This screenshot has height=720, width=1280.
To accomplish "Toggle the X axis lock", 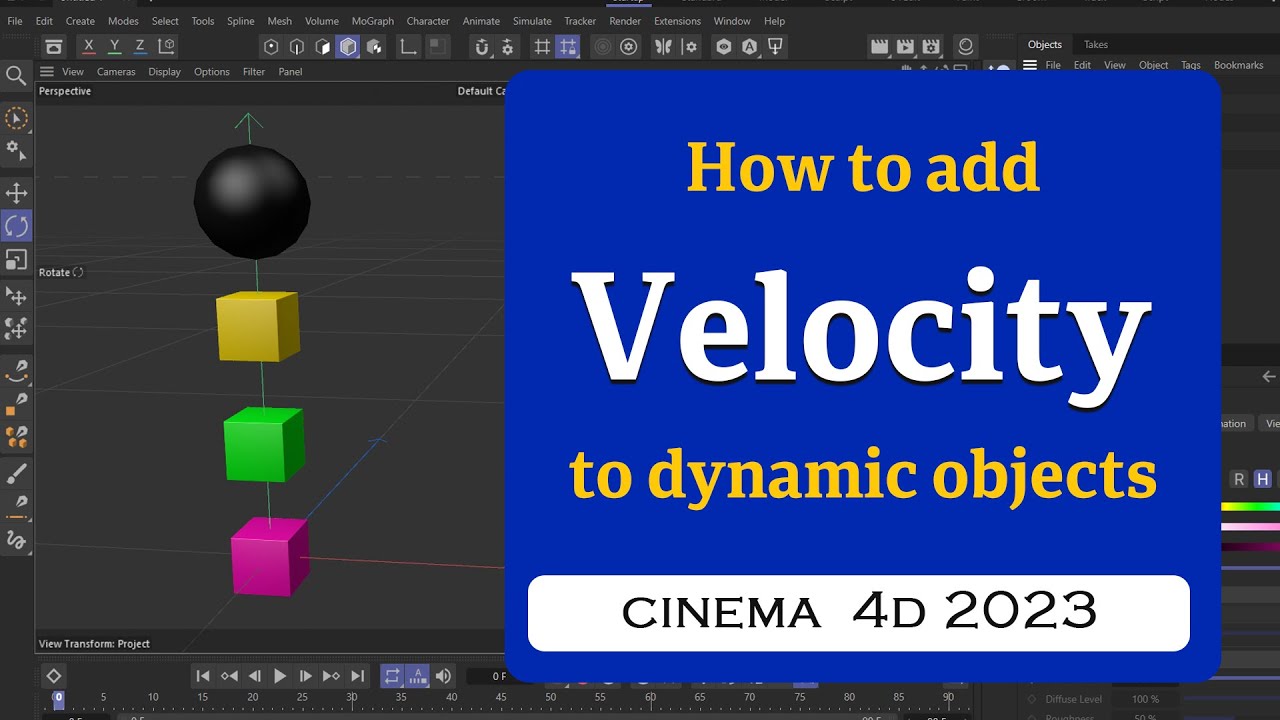I will pyautogui.click(x=89, y=46).
